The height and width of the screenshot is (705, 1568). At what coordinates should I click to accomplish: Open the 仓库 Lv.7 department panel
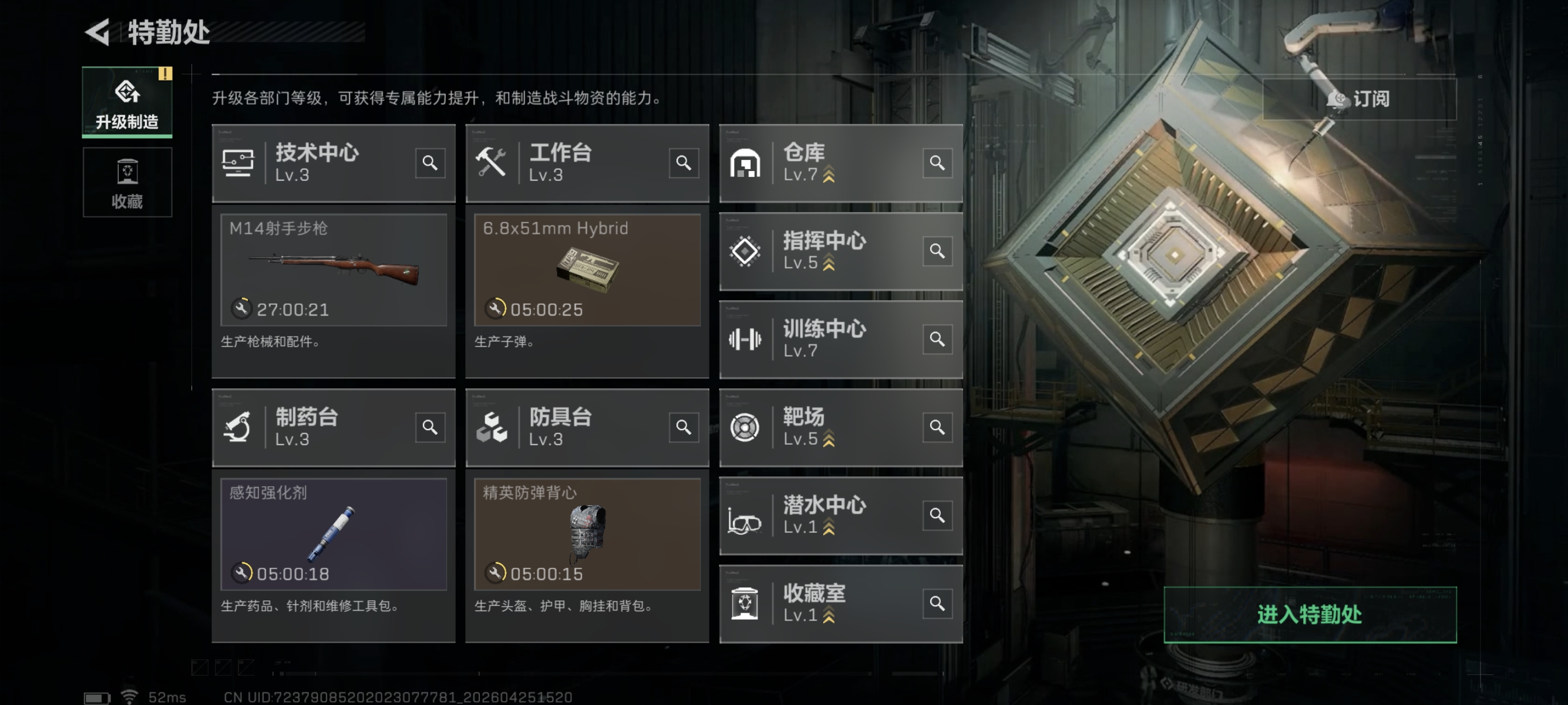point(840,163)
